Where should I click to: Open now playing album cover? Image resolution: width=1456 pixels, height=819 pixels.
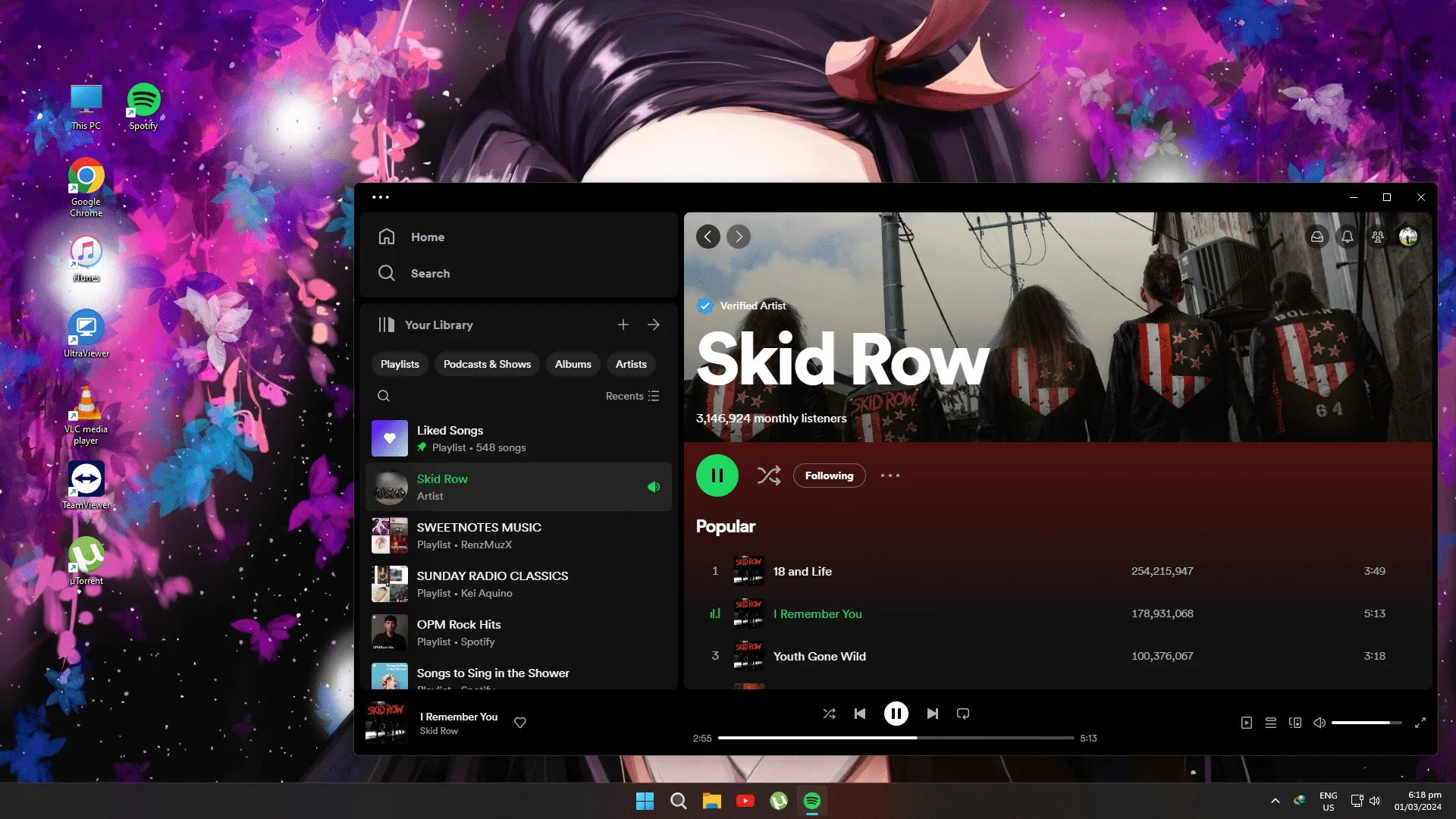tap(387, 722)
